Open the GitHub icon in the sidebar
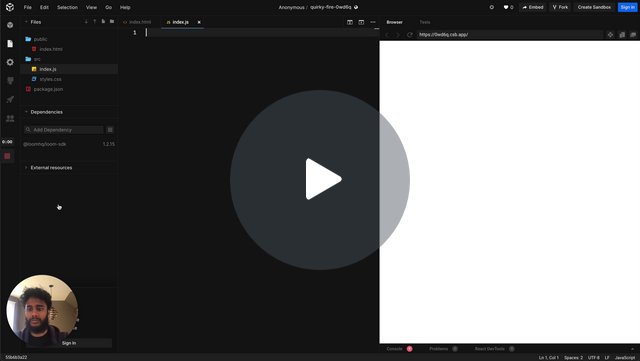 click(x=10, y=81)
